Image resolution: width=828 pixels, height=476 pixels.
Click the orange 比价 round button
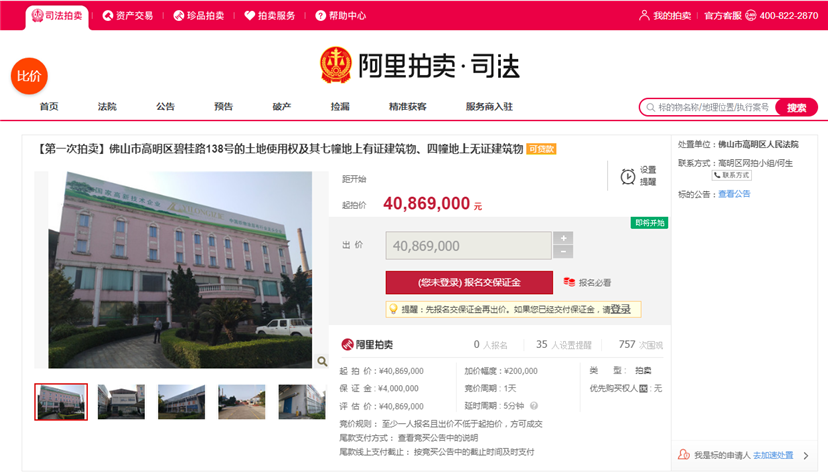pos(29,76)
